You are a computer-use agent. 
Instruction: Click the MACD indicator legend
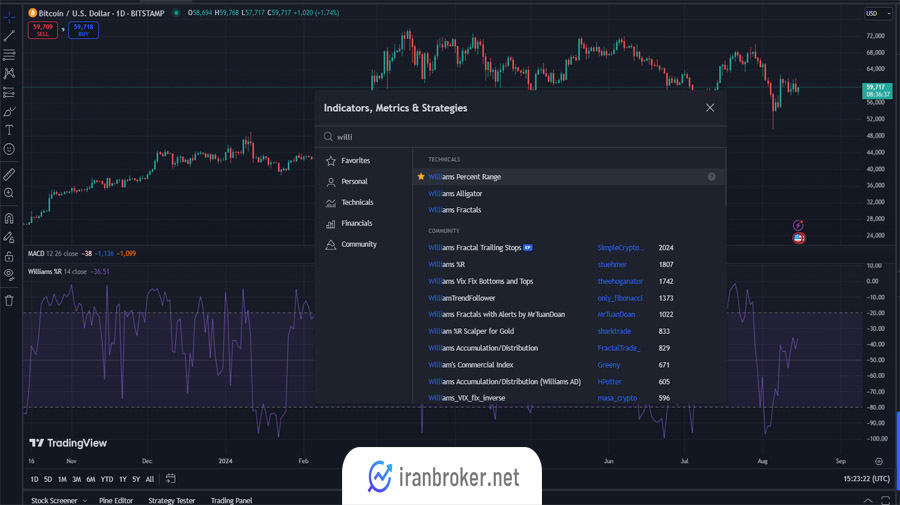point(82,254)
